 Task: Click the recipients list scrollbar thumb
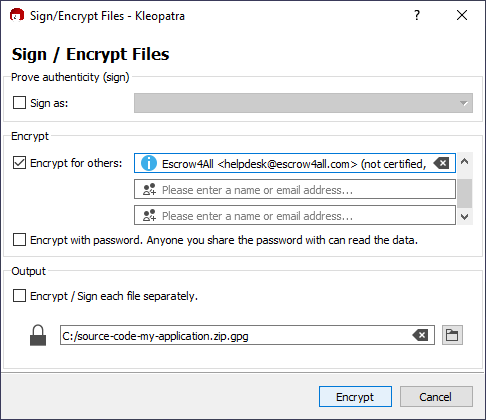(465, 193)
